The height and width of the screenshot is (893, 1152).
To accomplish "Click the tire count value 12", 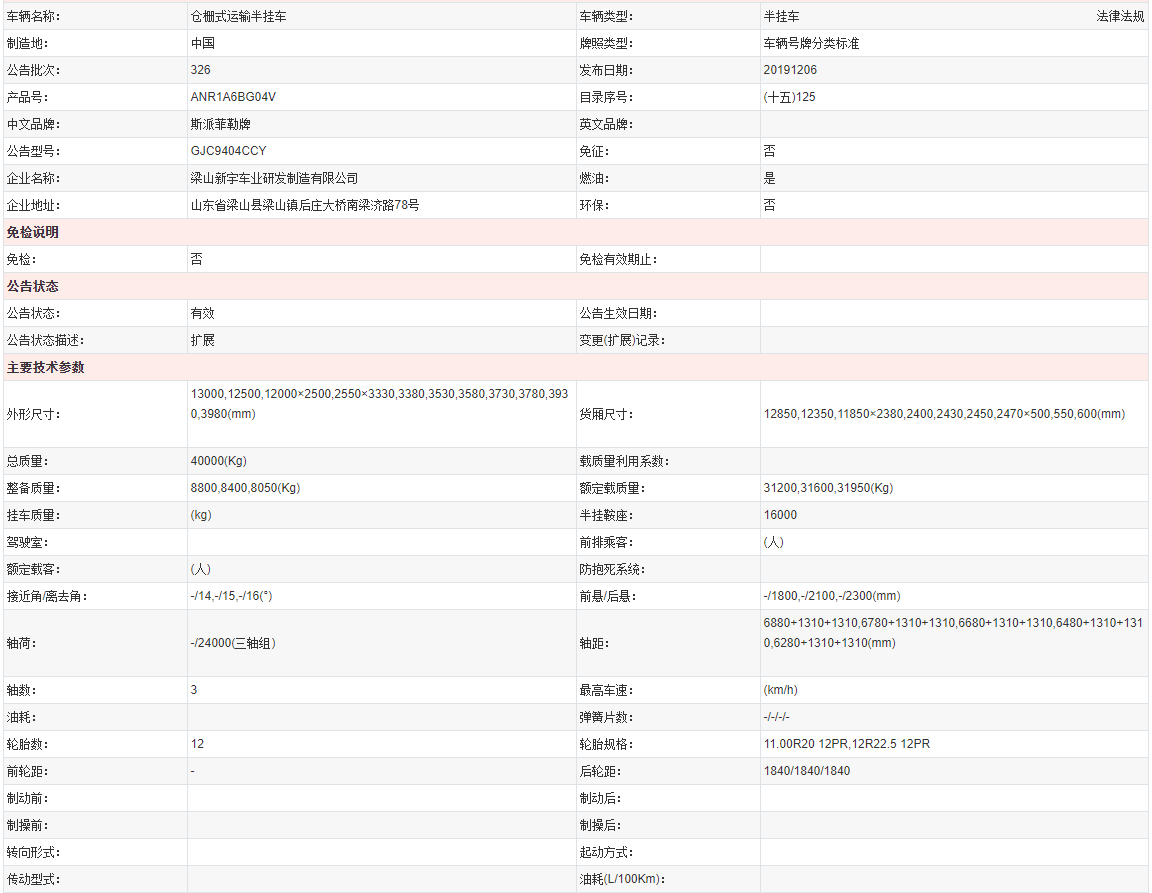I will coord(197,744).
